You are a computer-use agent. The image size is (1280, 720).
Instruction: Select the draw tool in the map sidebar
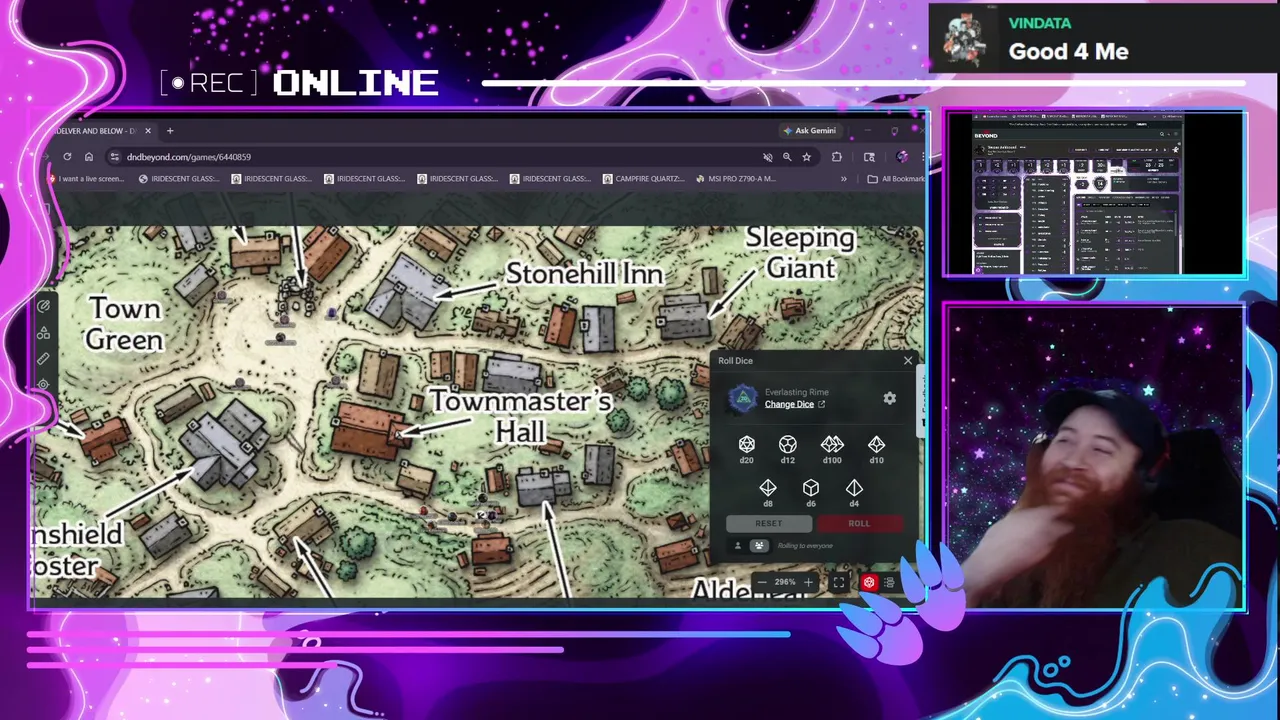(43, 307)
